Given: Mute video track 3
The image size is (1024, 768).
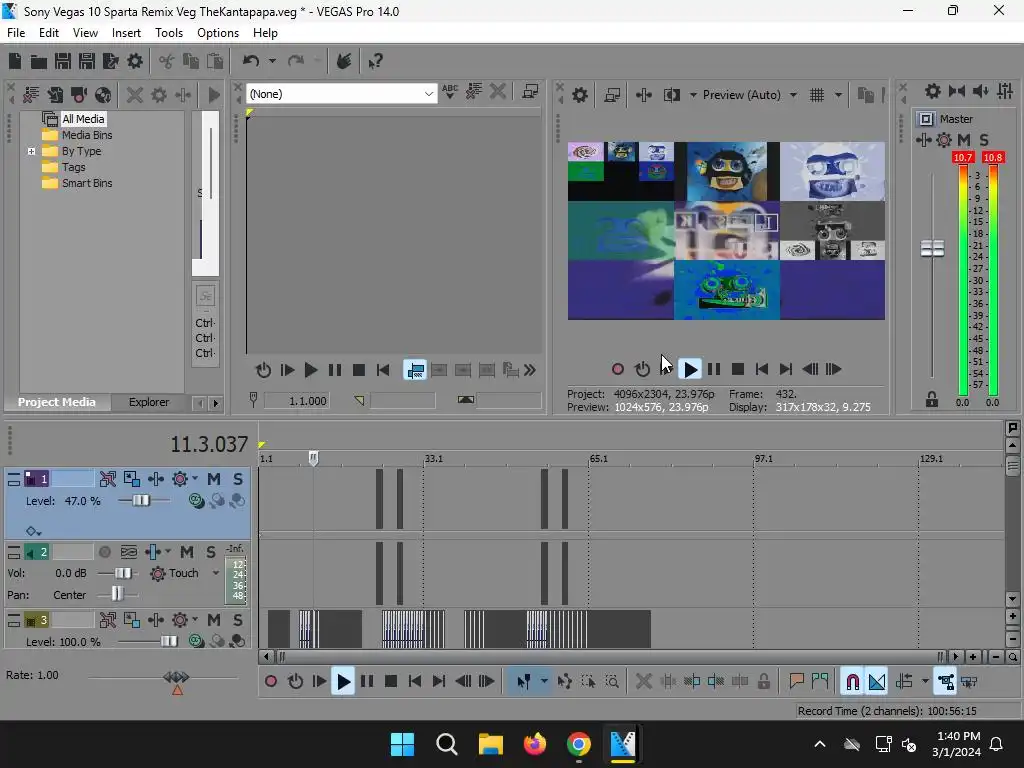Looking at the screenshot, I should 214,620.
